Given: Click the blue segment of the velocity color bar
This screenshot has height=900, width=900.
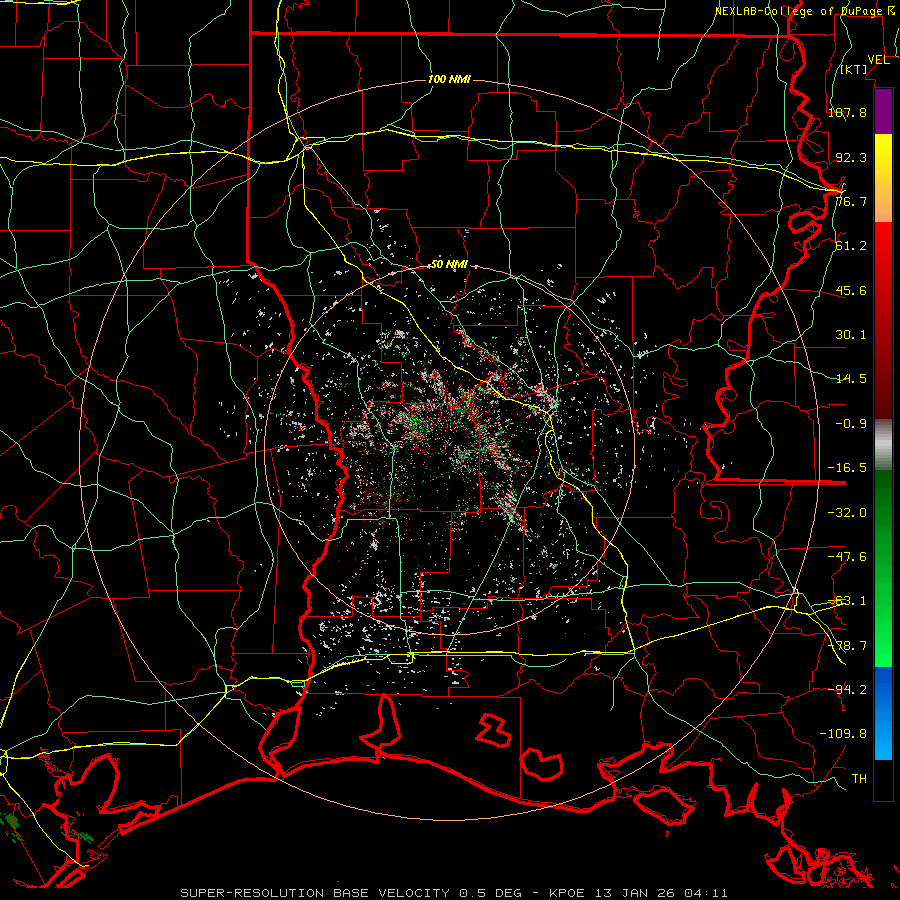Looking at the screenshot, I should point(883,713).
